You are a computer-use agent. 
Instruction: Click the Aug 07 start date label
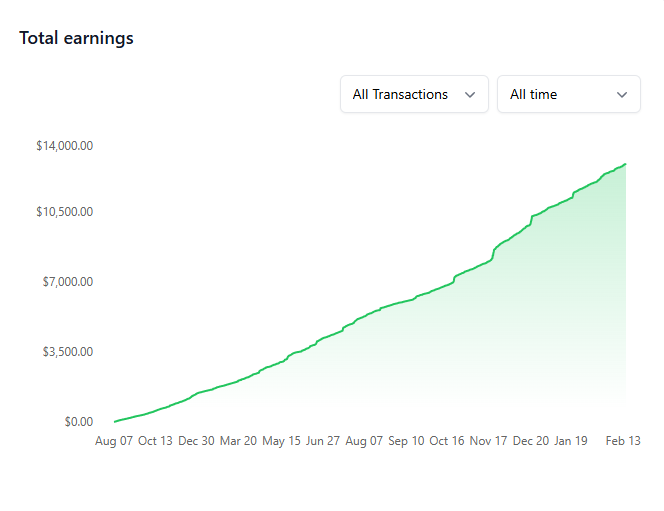[113, 441]
